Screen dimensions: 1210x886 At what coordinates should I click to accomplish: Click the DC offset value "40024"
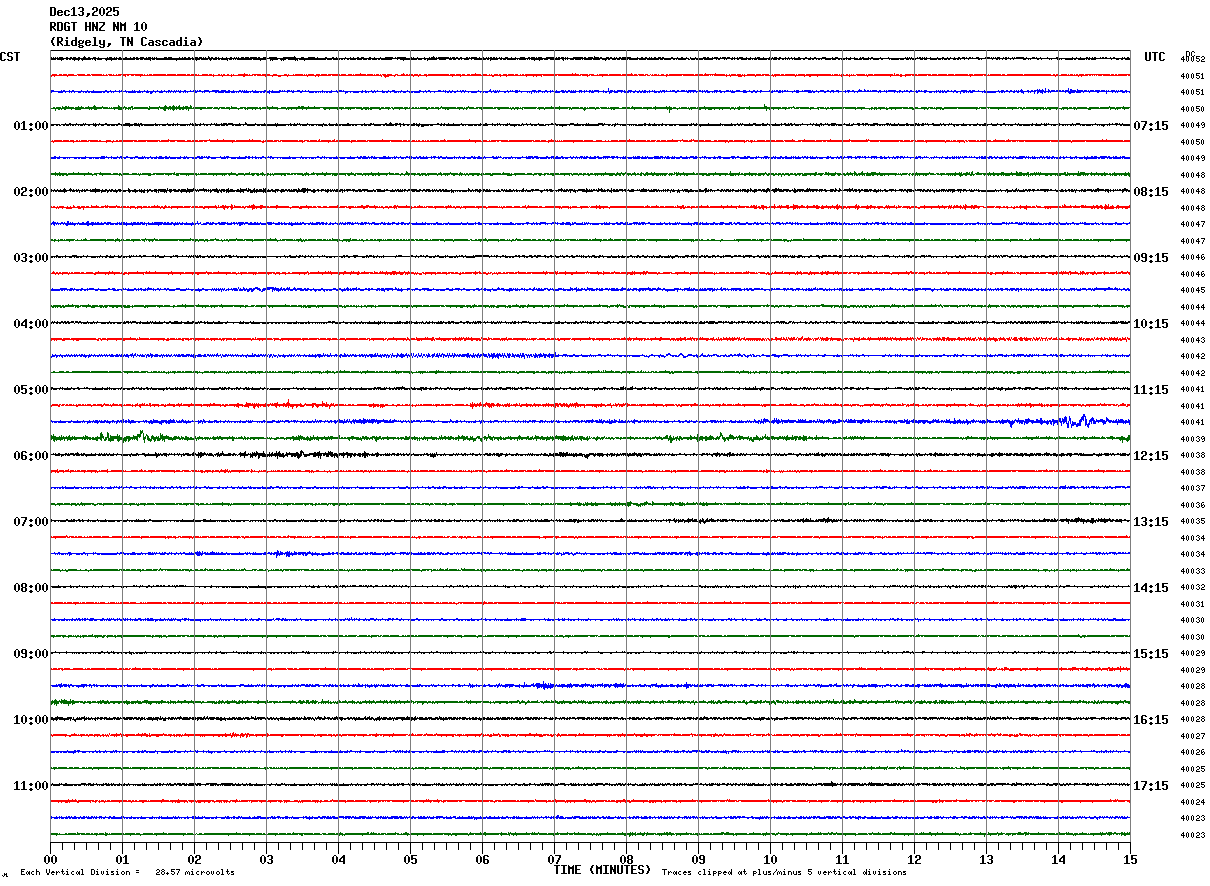pos(1192,802)
